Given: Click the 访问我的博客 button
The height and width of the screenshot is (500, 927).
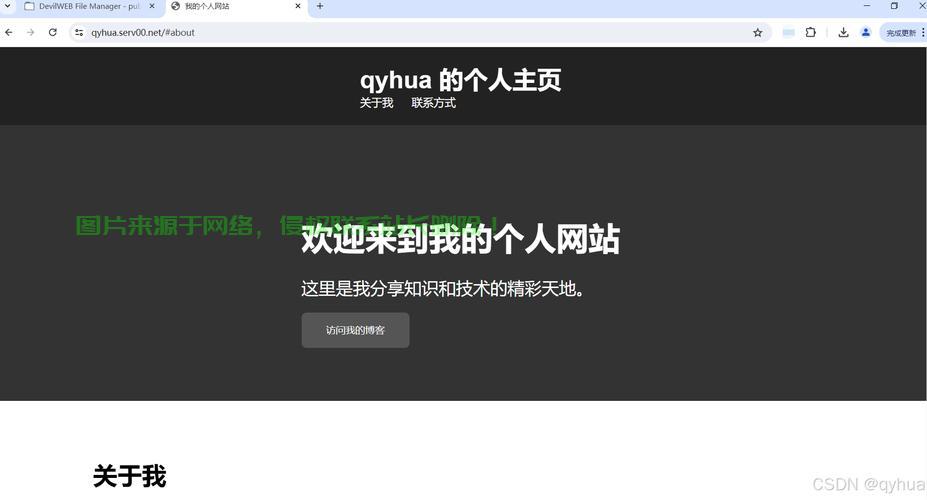Looking at the screenshot, I should (355, 330).
